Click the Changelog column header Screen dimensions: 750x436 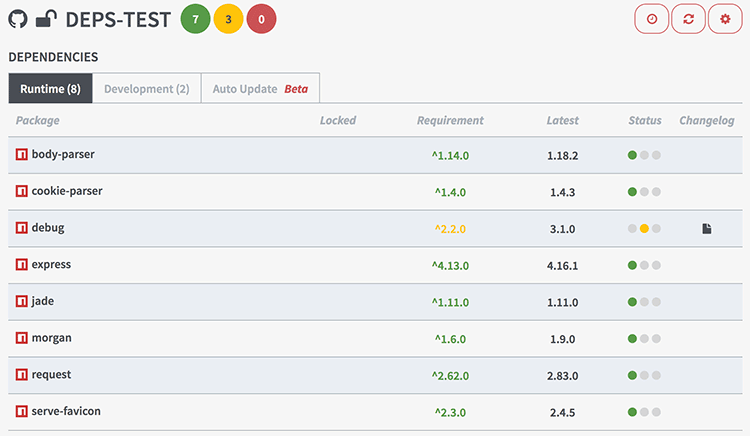[x=707, y=120]
